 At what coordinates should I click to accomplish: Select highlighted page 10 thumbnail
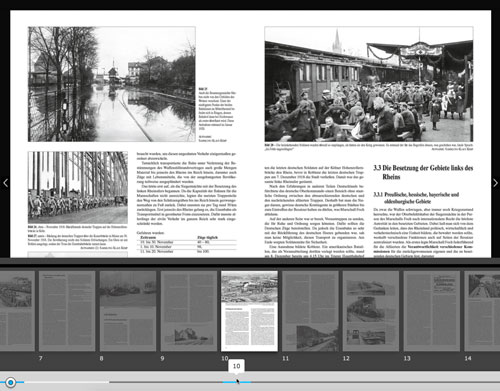pos(249,311)
